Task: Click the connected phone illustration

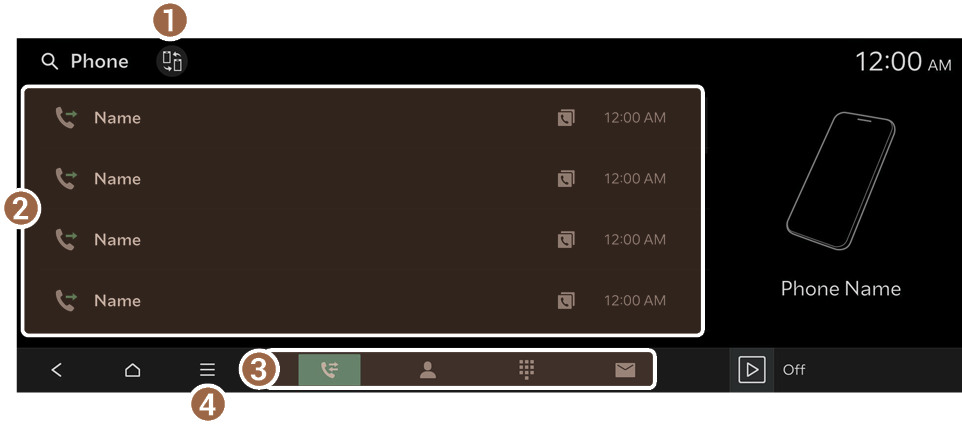Action: tap(841, 180)
